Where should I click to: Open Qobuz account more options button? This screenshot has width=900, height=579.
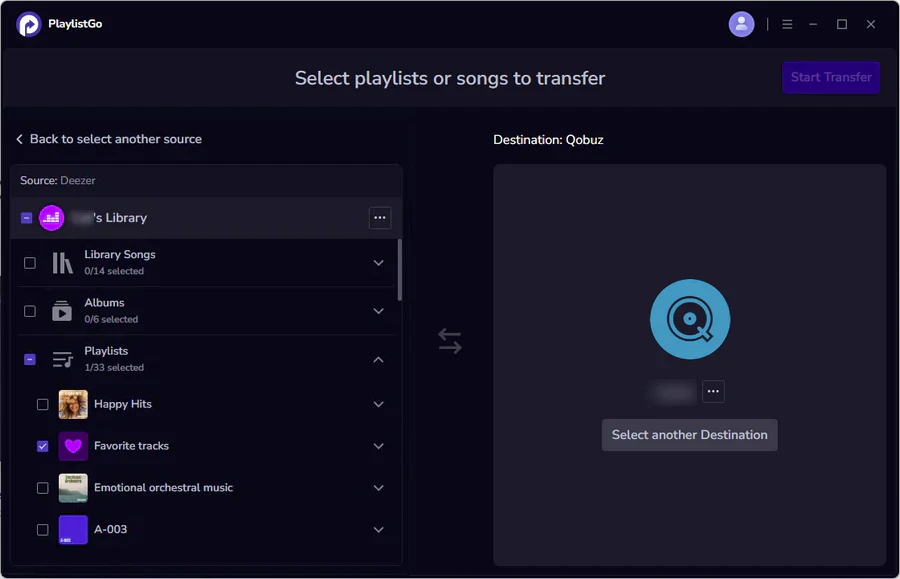coord(713,391)
